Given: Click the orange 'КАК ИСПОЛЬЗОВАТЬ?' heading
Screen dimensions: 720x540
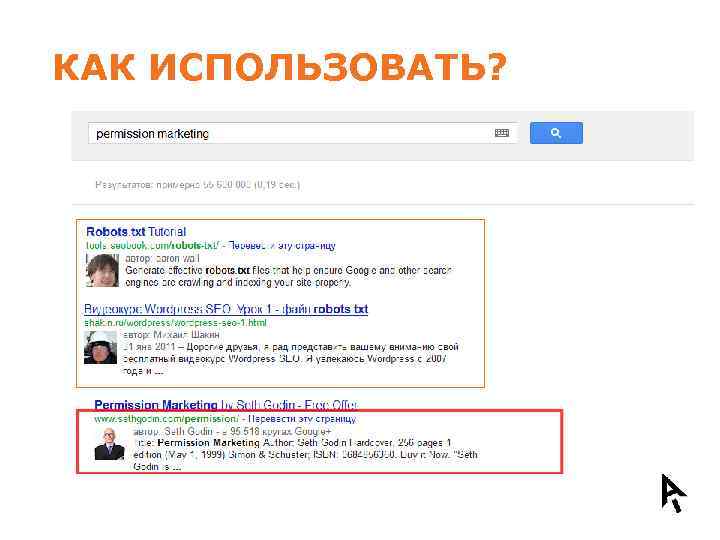Looking at the screenshot, I should [280, 68].
